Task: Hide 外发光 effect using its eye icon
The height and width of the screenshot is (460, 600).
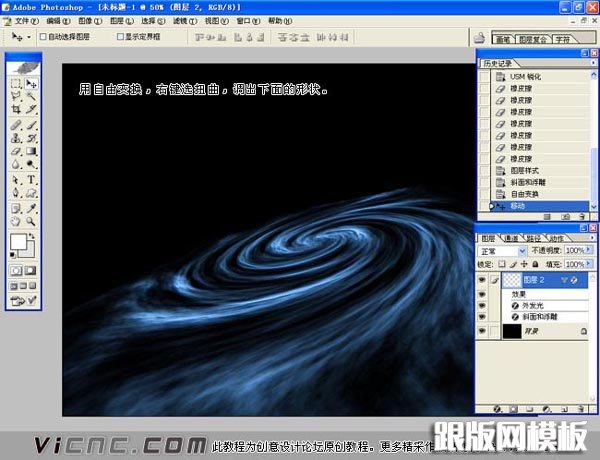Action: [x=482, y=306]
